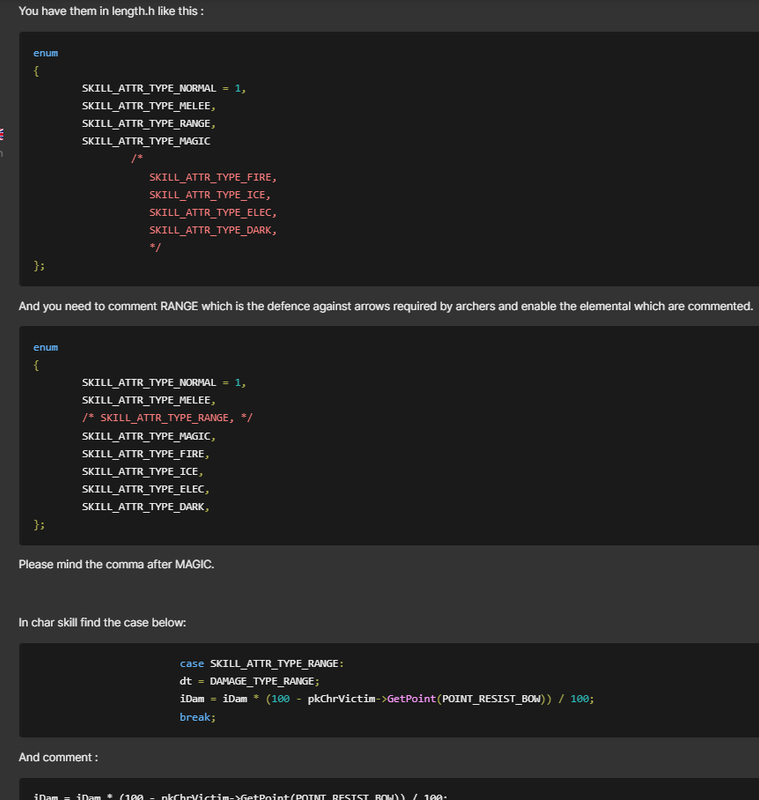This screenshot has width=759, height=800.
Task: Click the white 'SKILL_ATTR_TYPE_ICE,' line in second block
Action: pyautogui.click(x=142, y=471)
